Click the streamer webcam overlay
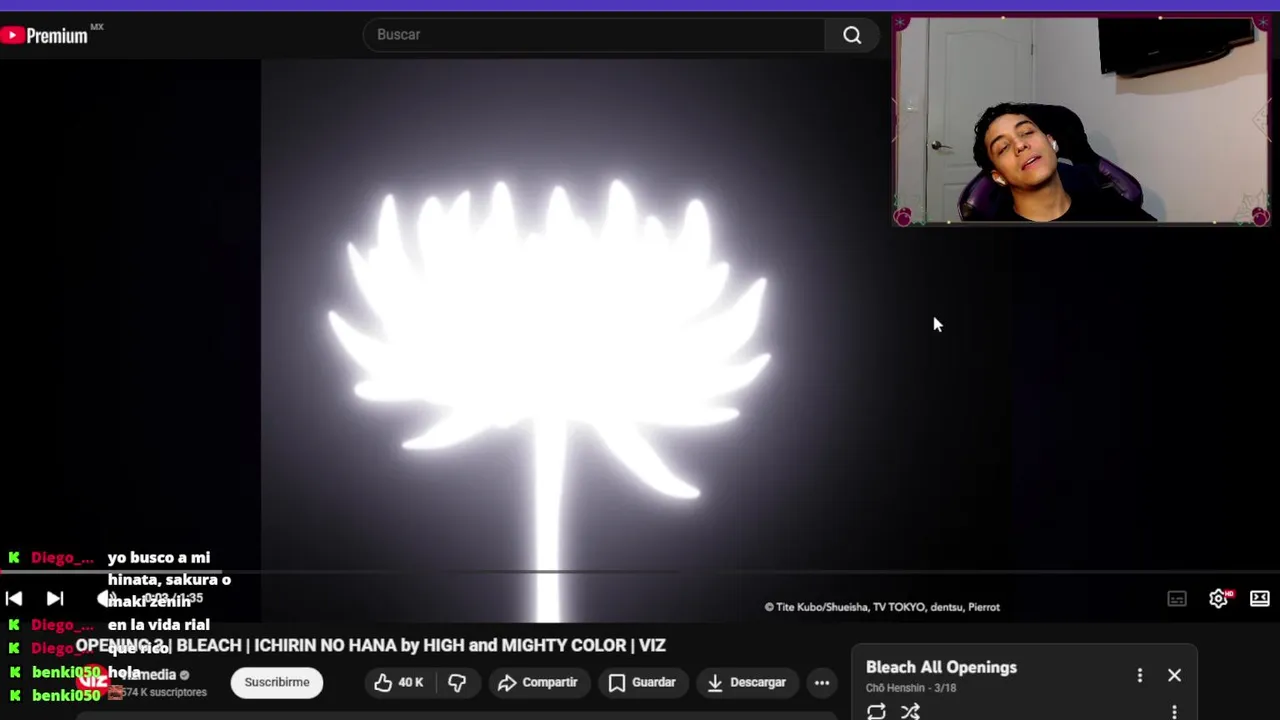The height and width of the screenshot is (720, 1280). click(x=1081, y=121)
